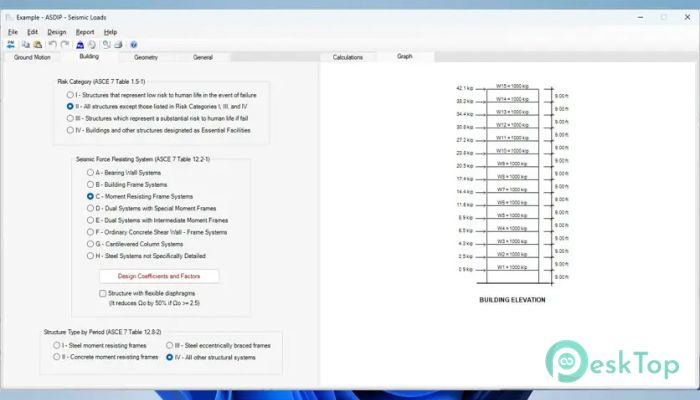Image resolution: width=700 pixels, height=400 pixels.
Task: Click the Copy icon in toolbar
Action: 25,45
